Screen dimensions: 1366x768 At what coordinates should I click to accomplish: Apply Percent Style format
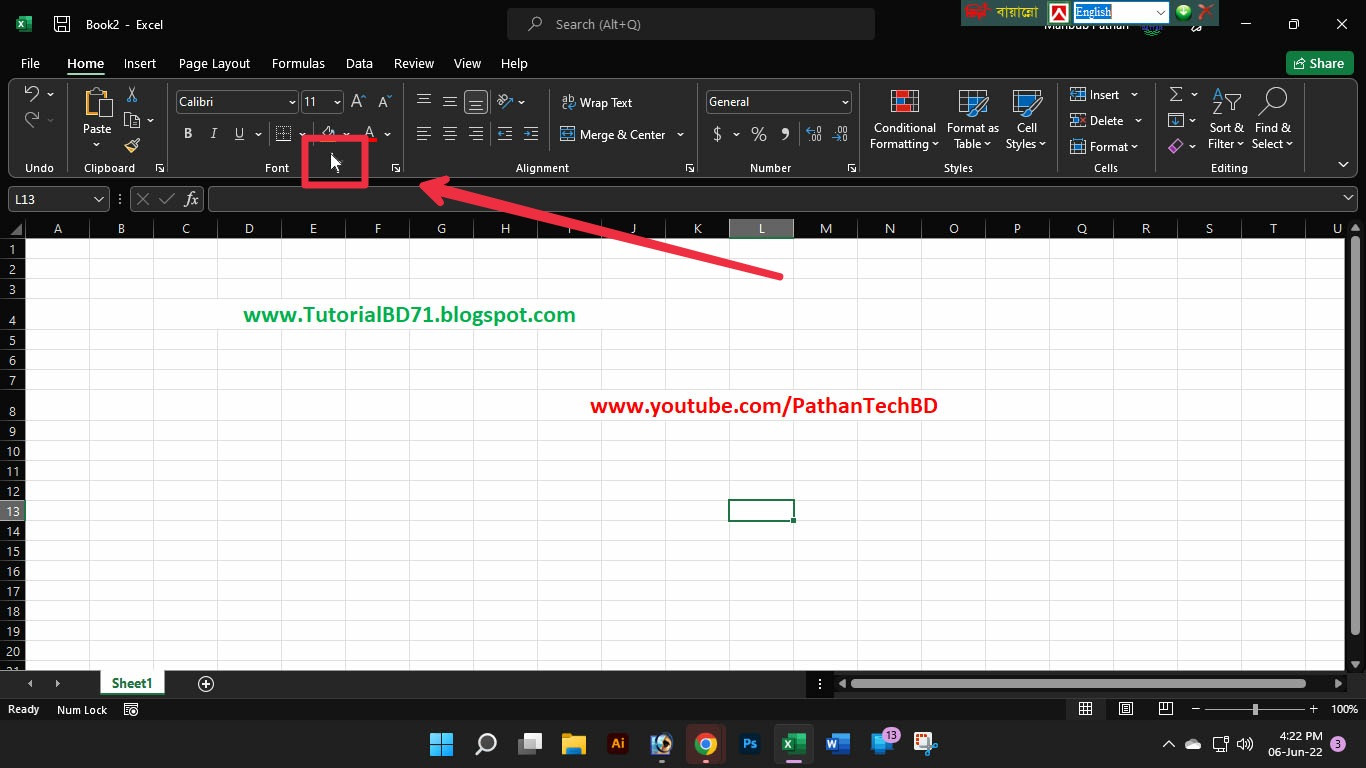tap(759, 134)
